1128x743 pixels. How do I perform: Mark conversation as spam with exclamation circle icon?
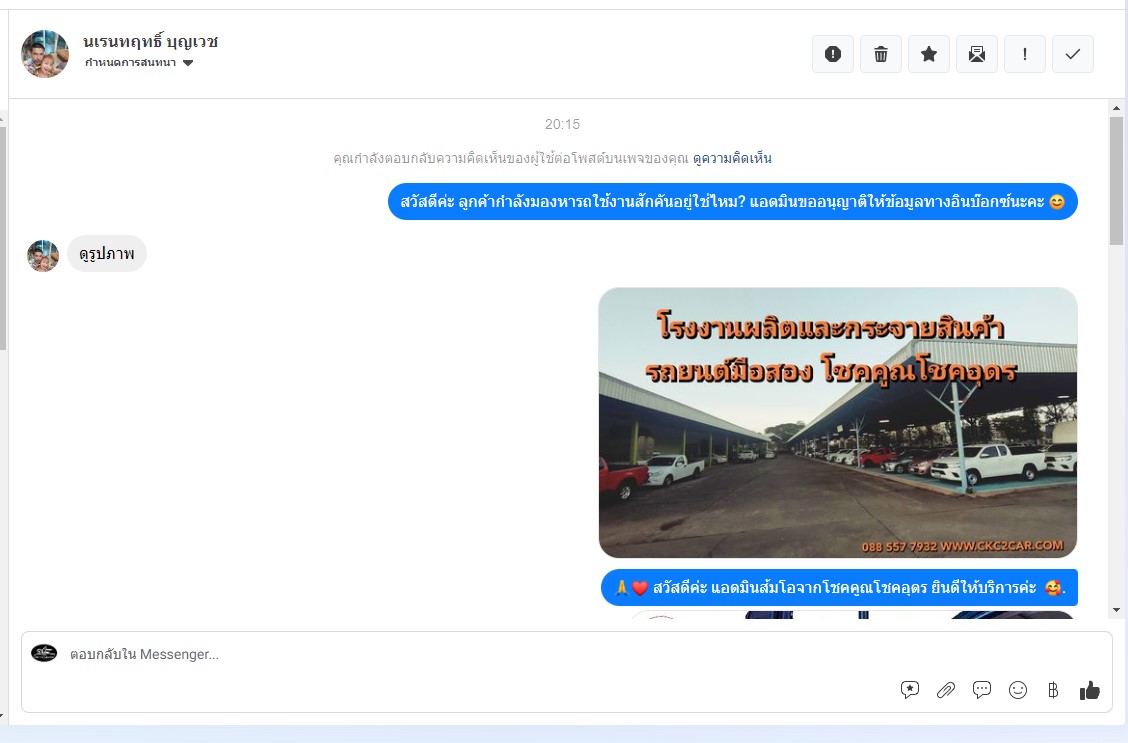832,54
